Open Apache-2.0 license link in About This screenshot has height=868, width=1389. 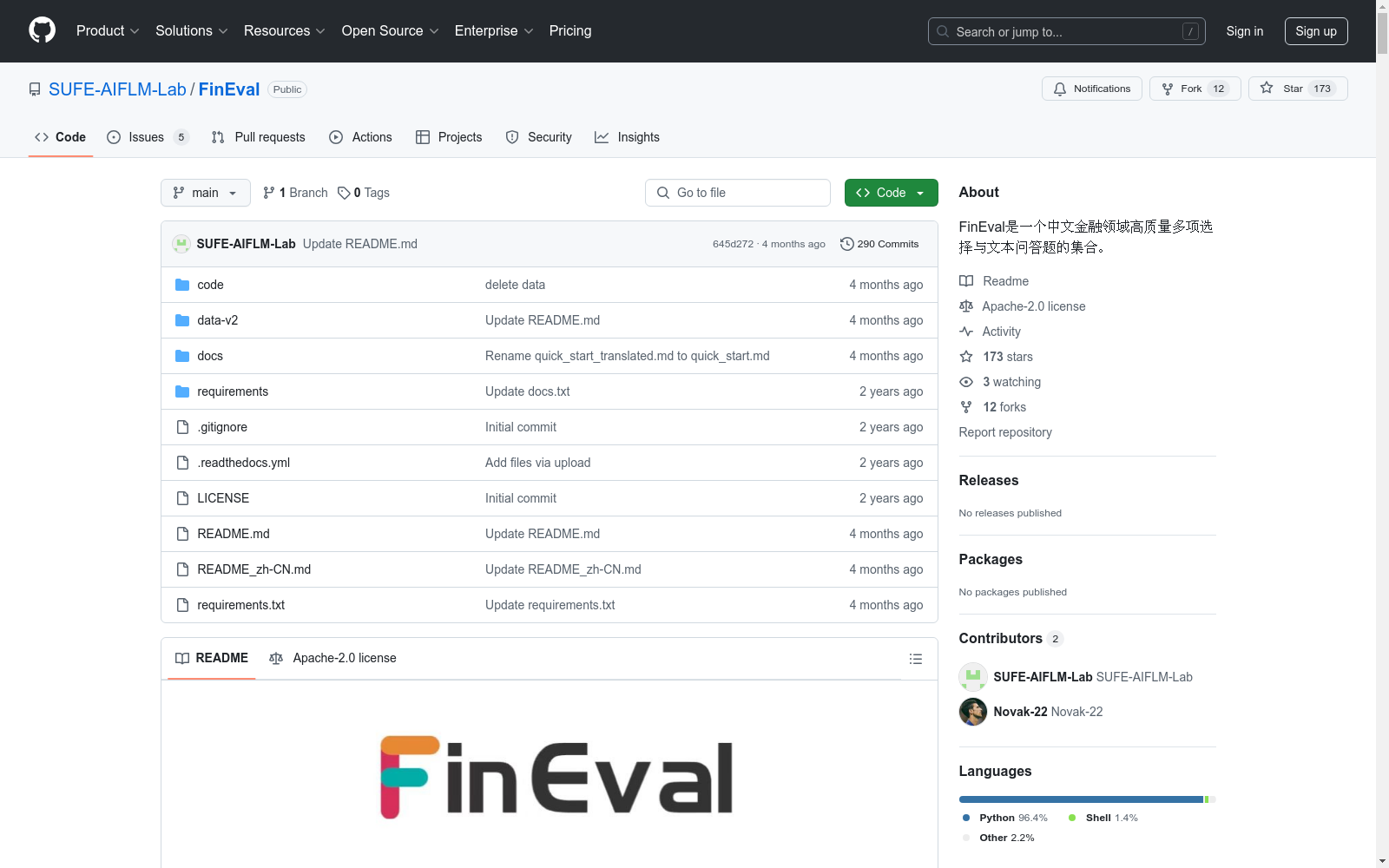[x=1023, y=306]
